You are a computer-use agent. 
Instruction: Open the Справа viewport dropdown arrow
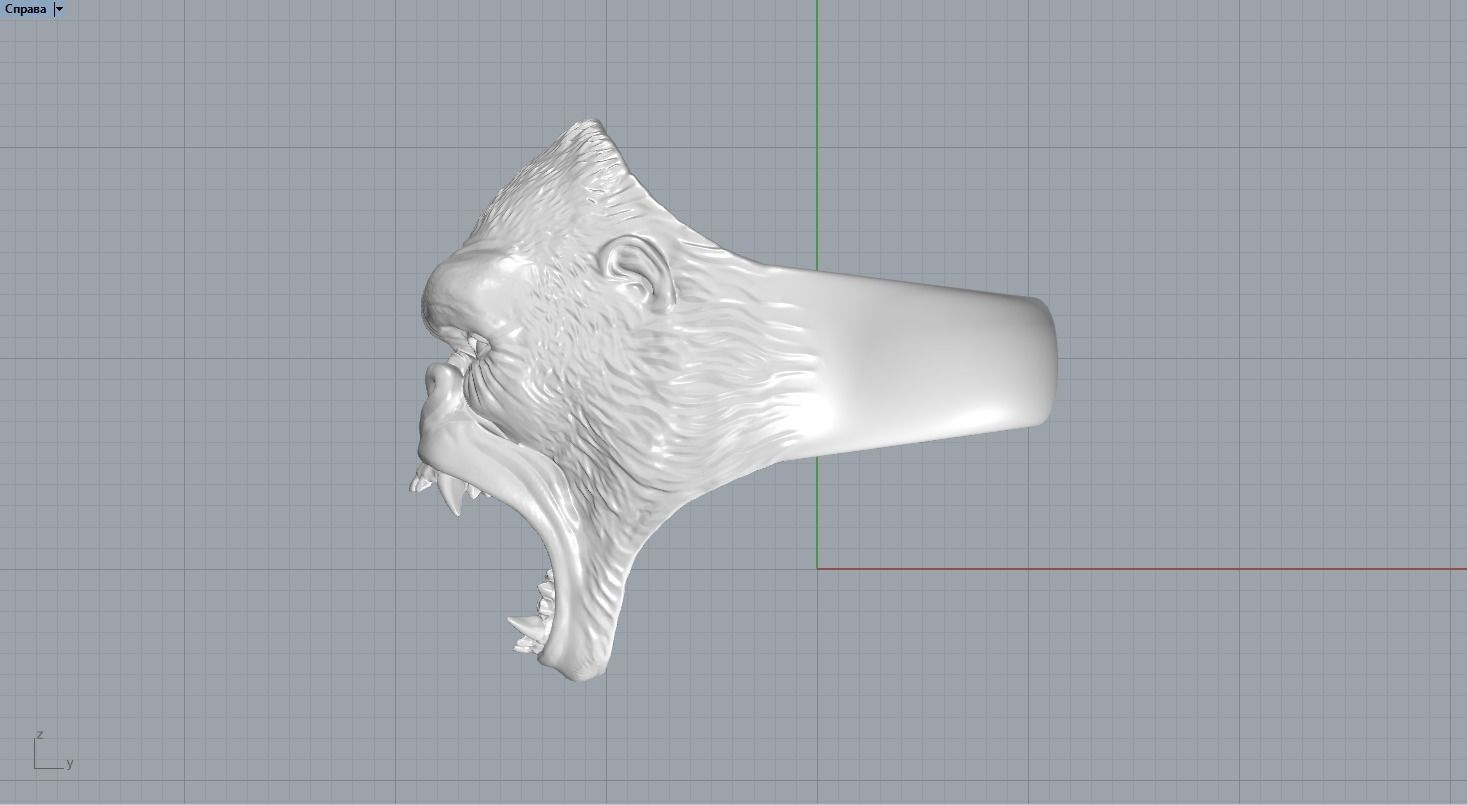click(x=59, y=9)
